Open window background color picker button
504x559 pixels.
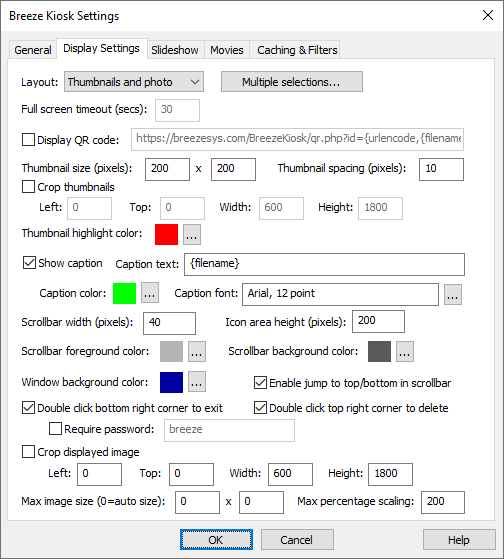197,382
